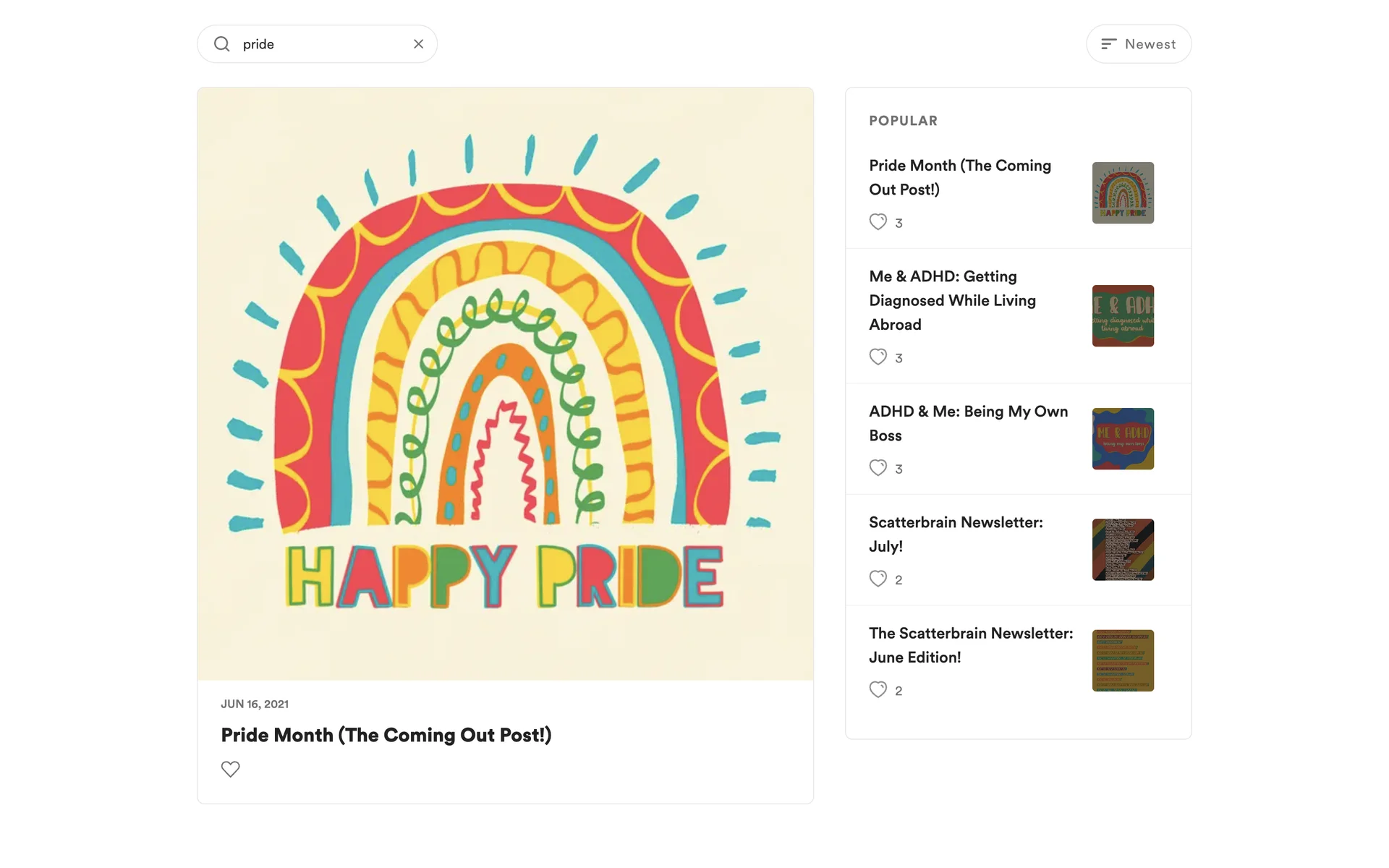Open The Scatterbrain Newsletter June Edition link

tap(970, 644)
